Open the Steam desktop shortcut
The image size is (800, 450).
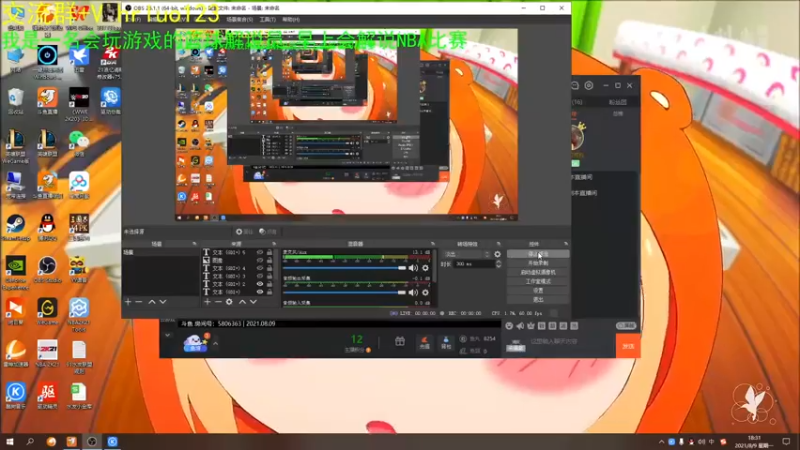[15, 228]
